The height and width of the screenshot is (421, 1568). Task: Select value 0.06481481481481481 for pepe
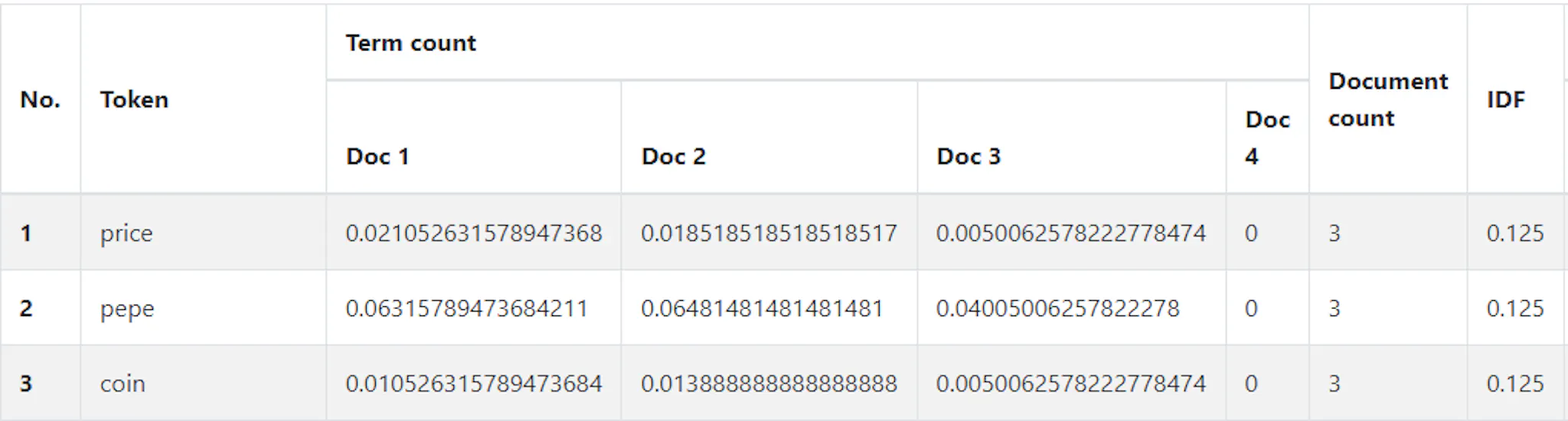[762, 308]
